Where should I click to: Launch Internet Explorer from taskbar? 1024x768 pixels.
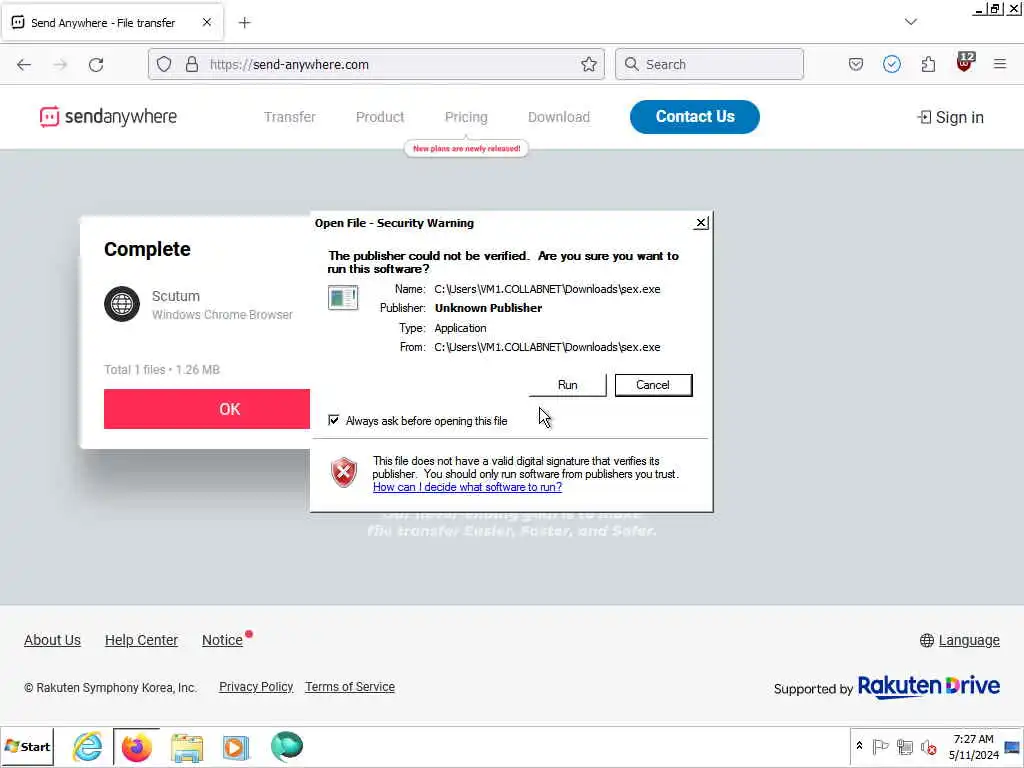point(87,746)
